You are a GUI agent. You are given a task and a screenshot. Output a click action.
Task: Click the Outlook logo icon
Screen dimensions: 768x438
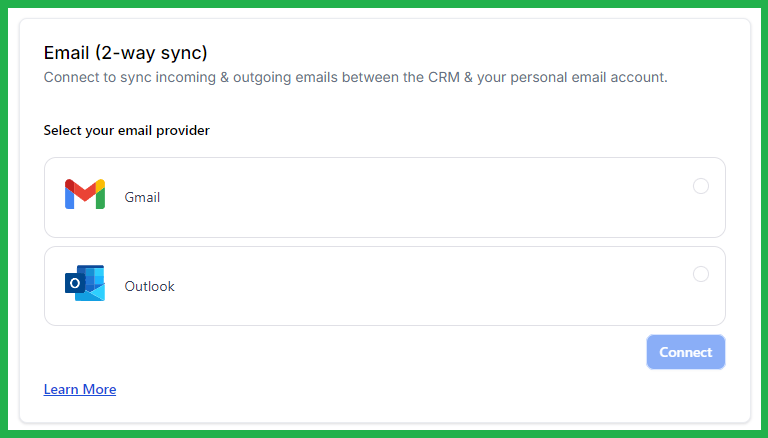[85, 284]
